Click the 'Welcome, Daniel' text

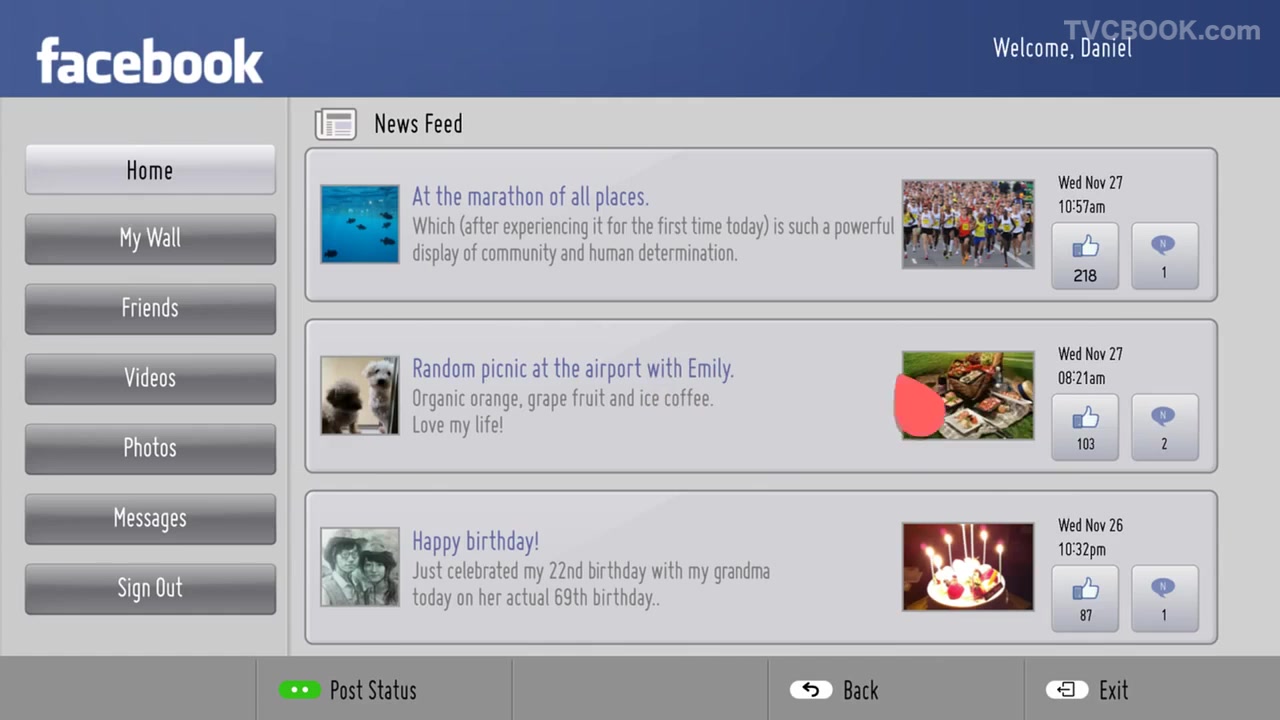[1062, 48]
